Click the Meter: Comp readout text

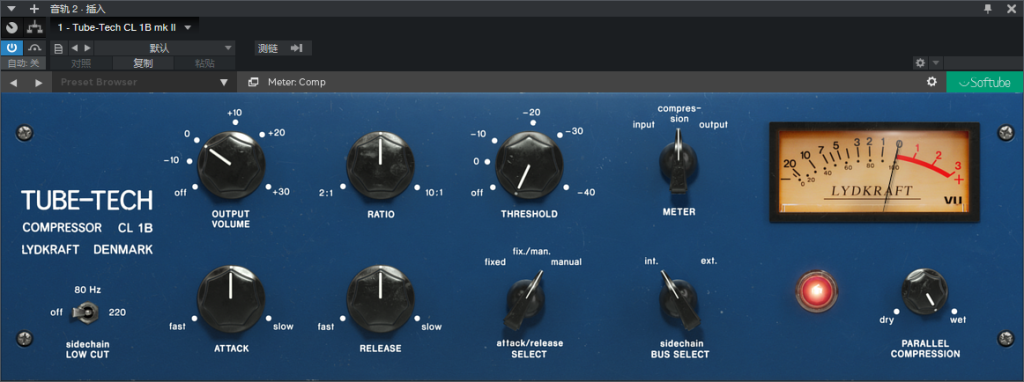tap(296, 82)
